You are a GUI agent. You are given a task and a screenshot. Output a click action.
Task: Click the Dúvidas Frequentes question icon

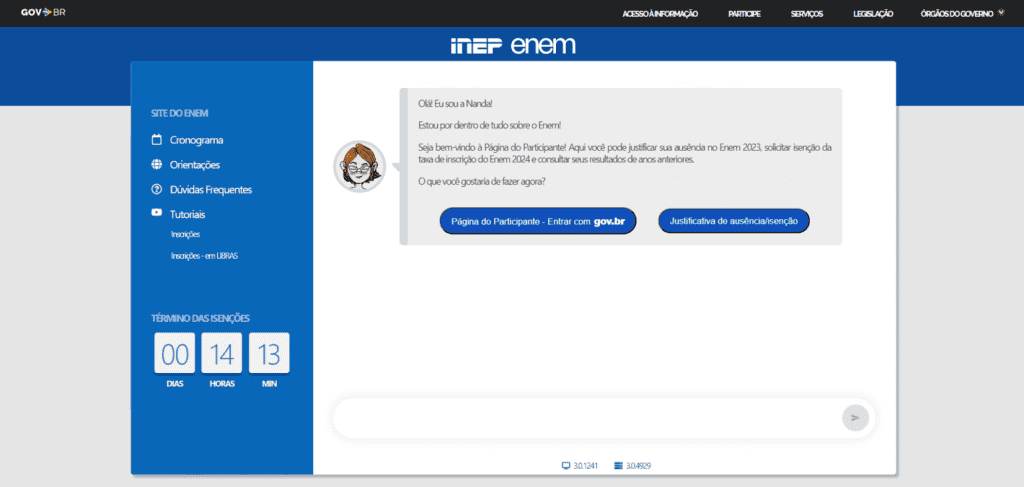156,190
